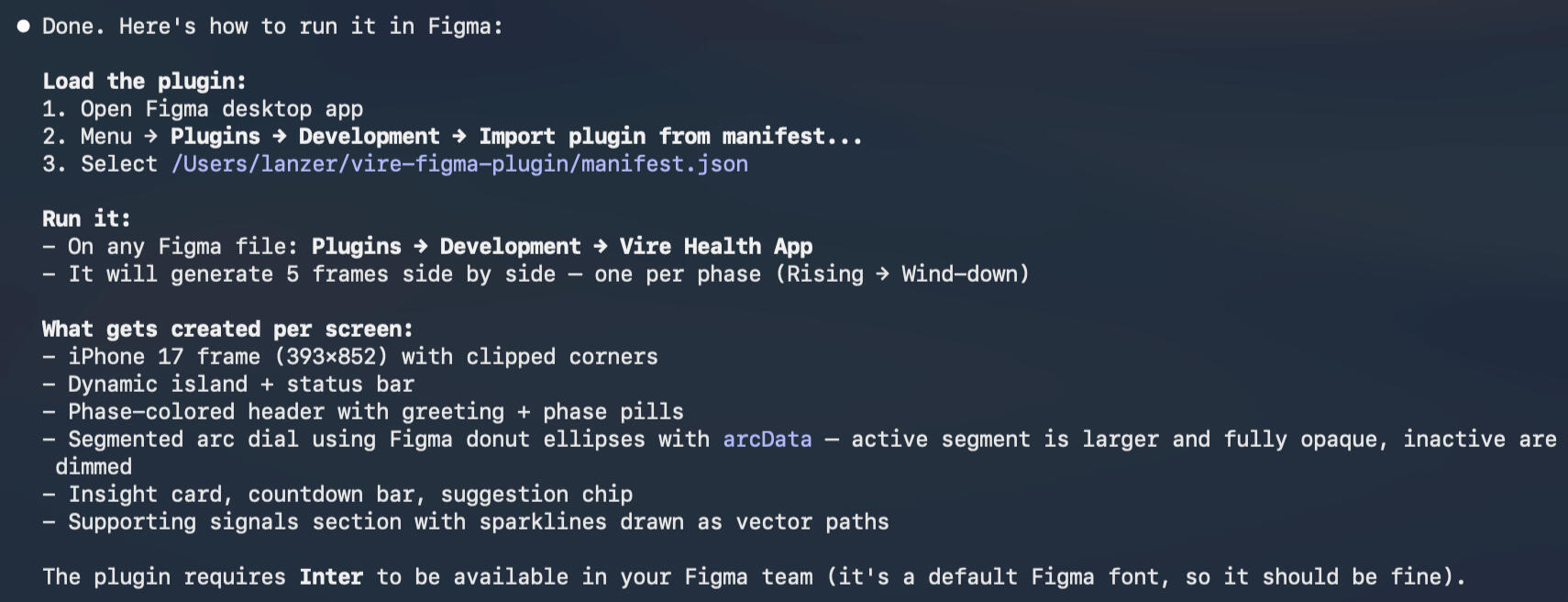This screenshot has width=1568, height=602.
Task: Click the "Load the plugin:" heading
Action: (144, 82)
